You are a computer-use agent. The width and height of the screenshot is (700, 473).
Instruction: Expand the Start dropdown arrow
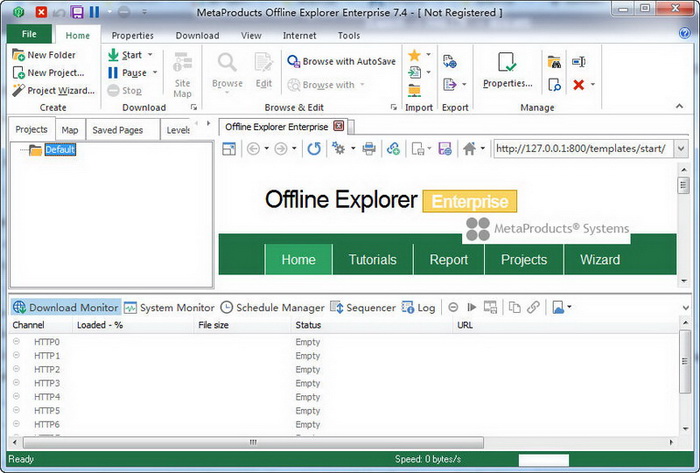pyautogui.click(x=150, y=54)
